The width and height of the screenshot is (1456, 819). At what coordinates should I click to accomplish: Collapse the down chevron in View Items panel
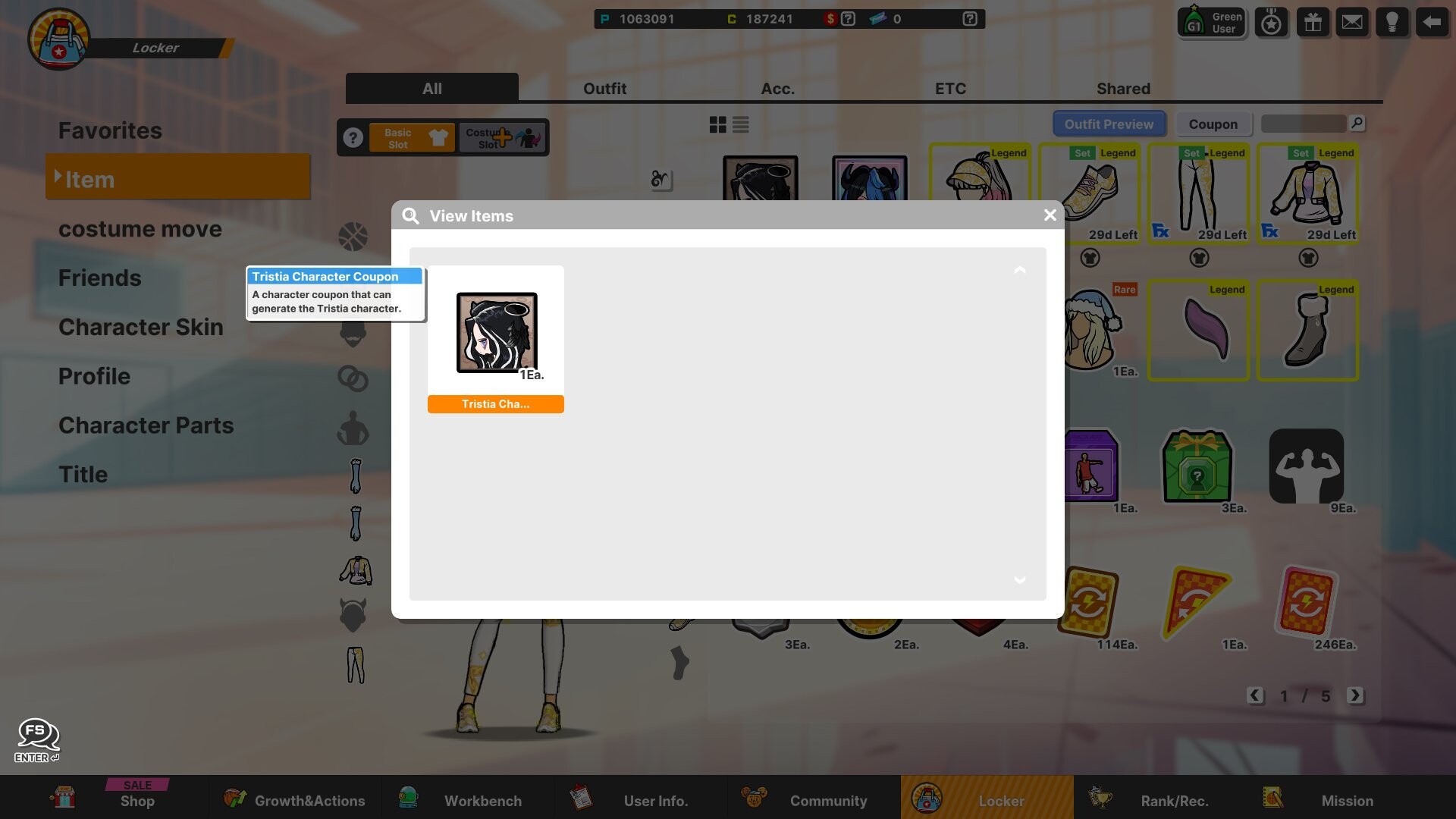click(1020, 581)
